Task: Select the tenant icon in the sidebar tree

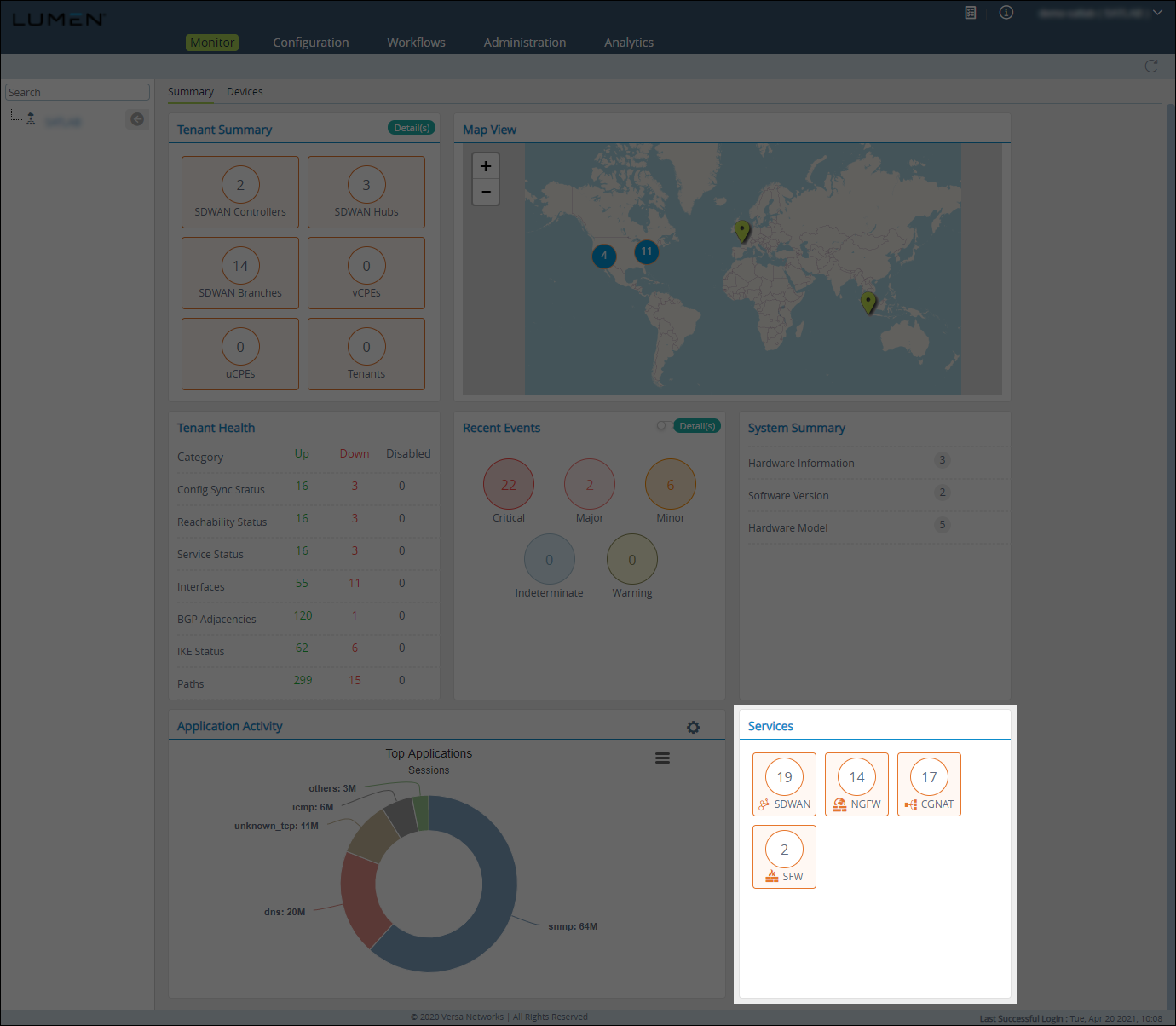Action: (x=30, y=118)
